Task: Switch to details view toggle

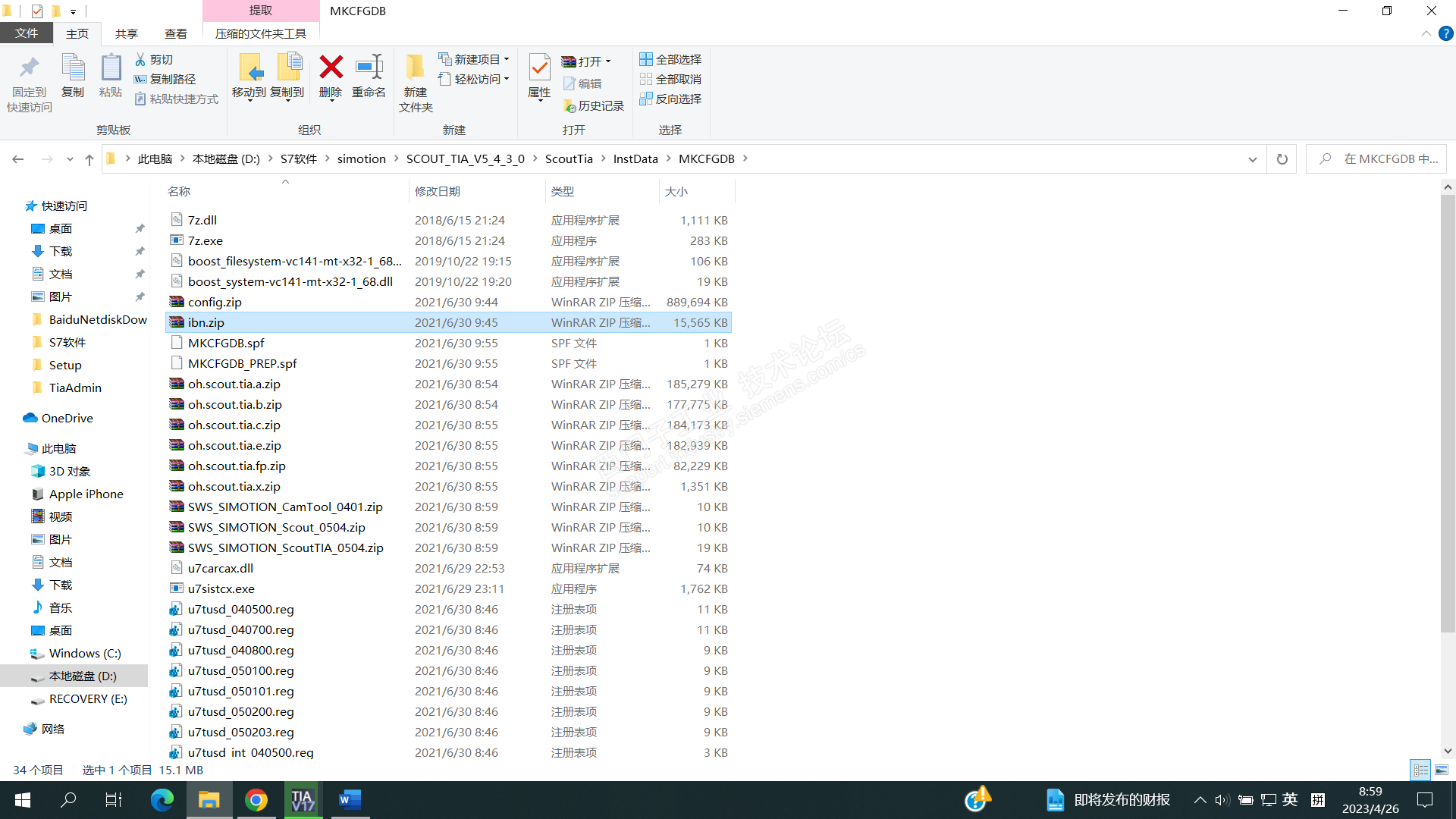Action: coord(1420,770)
